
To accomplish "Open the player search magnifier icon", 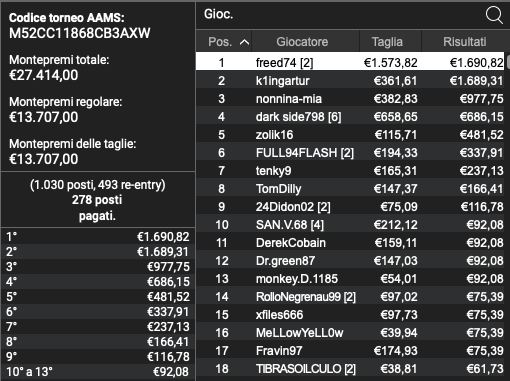I will click(x=494, y=15).
